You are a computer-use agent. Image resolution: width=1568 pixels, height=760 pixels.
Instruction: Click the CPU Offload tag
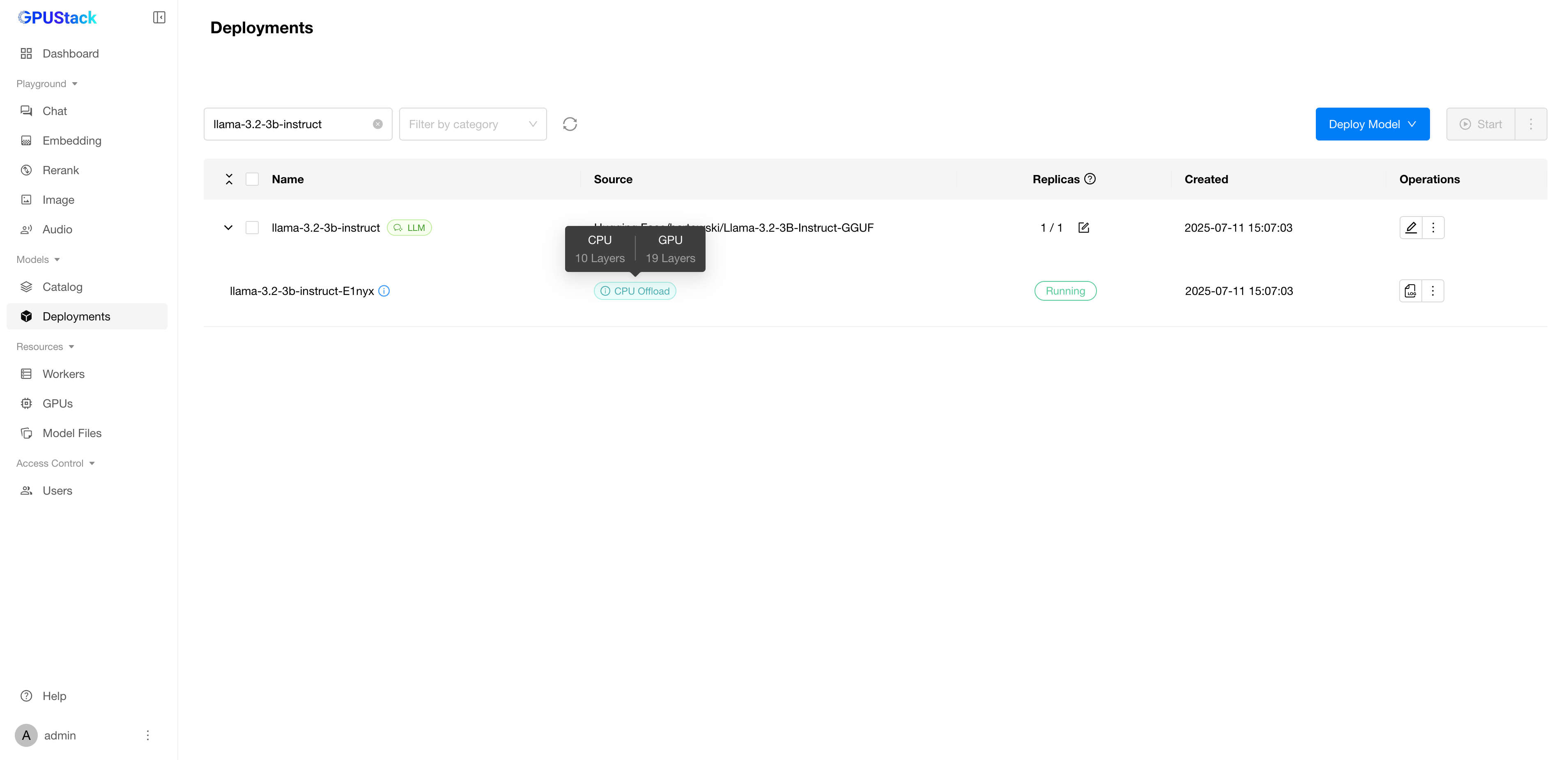pyautogui.click(x=635, y=291)
